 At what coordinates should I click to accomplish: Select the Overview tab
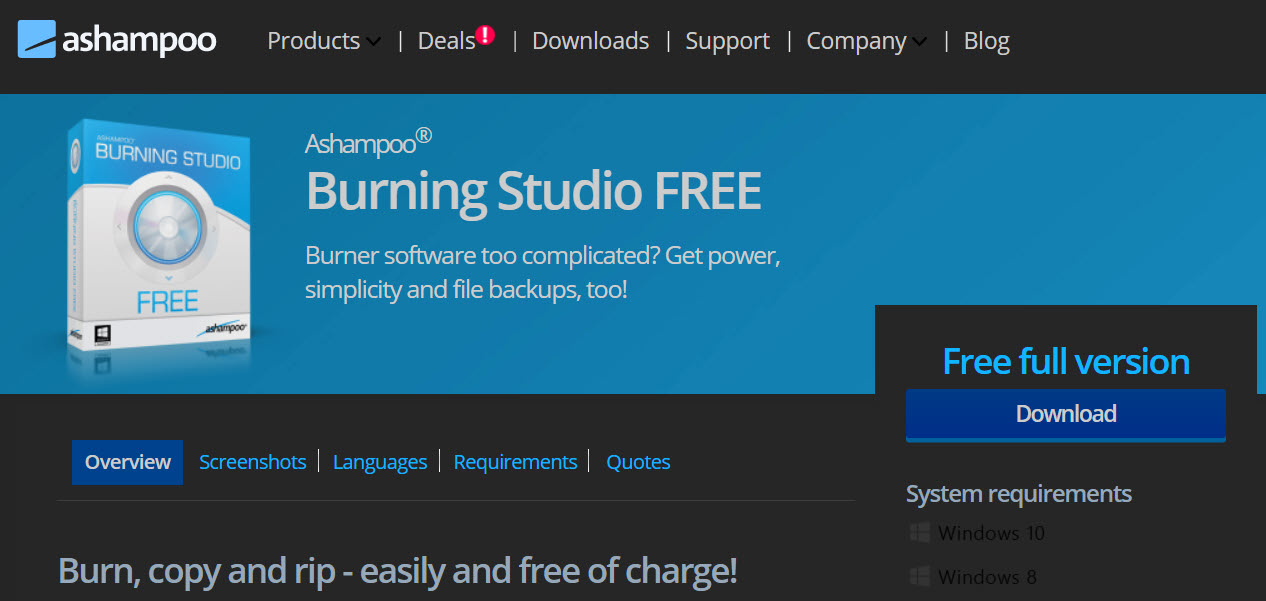[127, 462]
